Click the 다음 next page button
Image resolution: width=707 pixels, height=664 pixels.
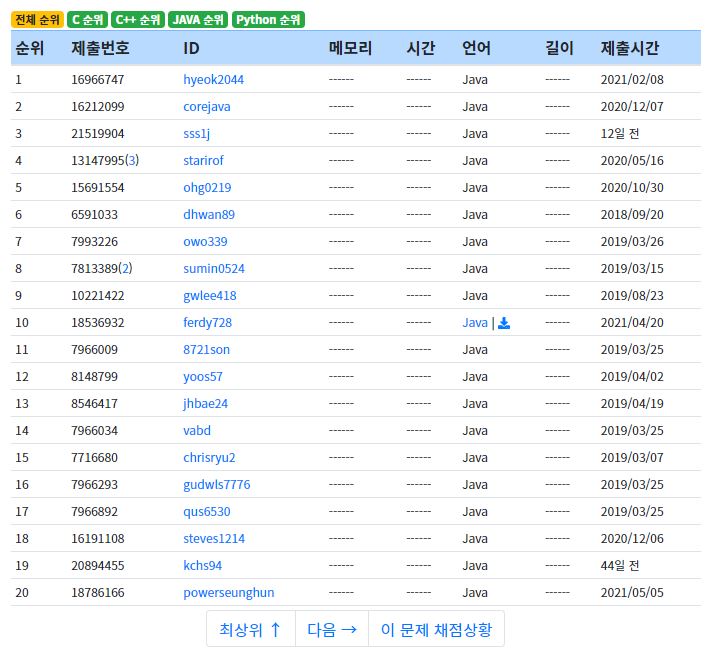point(332,629)
